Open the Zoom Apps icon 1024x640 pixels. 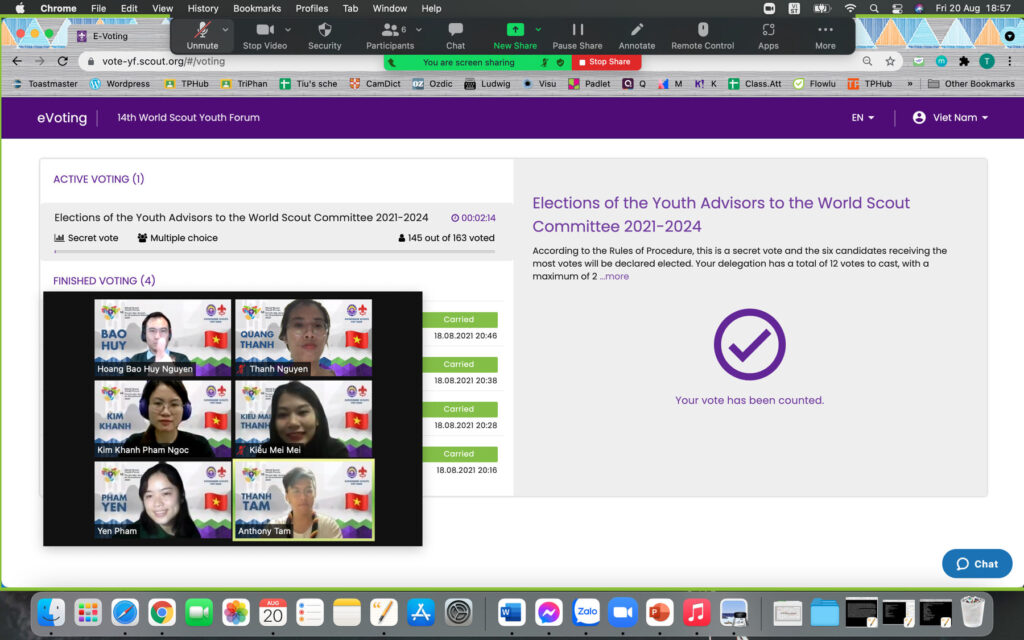tap(768, 30)
